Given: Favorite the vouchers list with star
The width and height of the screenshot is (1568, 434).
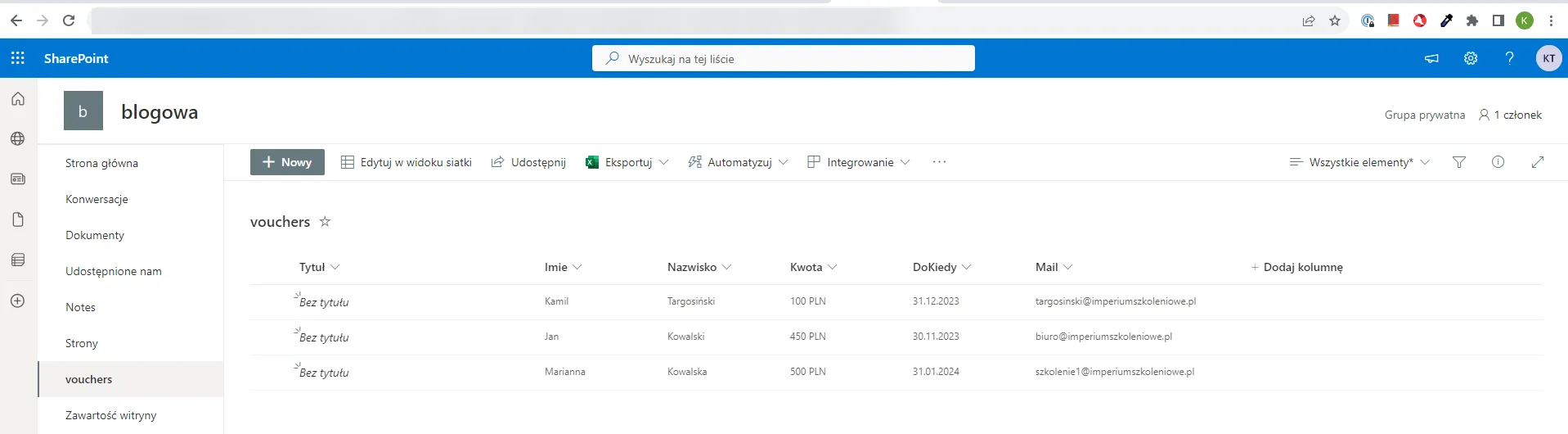Looking at the screenshot, I should (x=325, y=222).
